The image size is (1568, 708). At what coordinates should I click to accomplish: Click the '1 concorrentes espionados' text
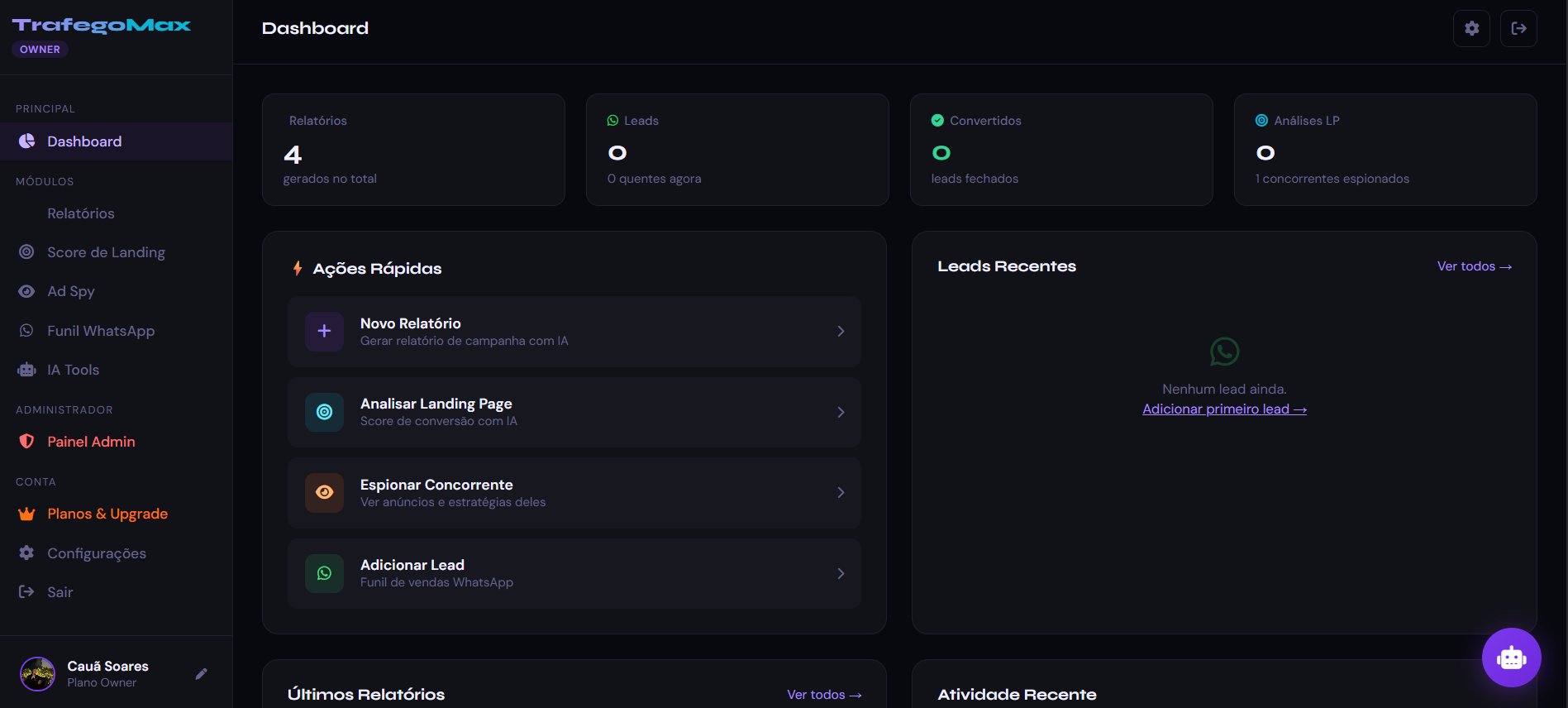1332,179
